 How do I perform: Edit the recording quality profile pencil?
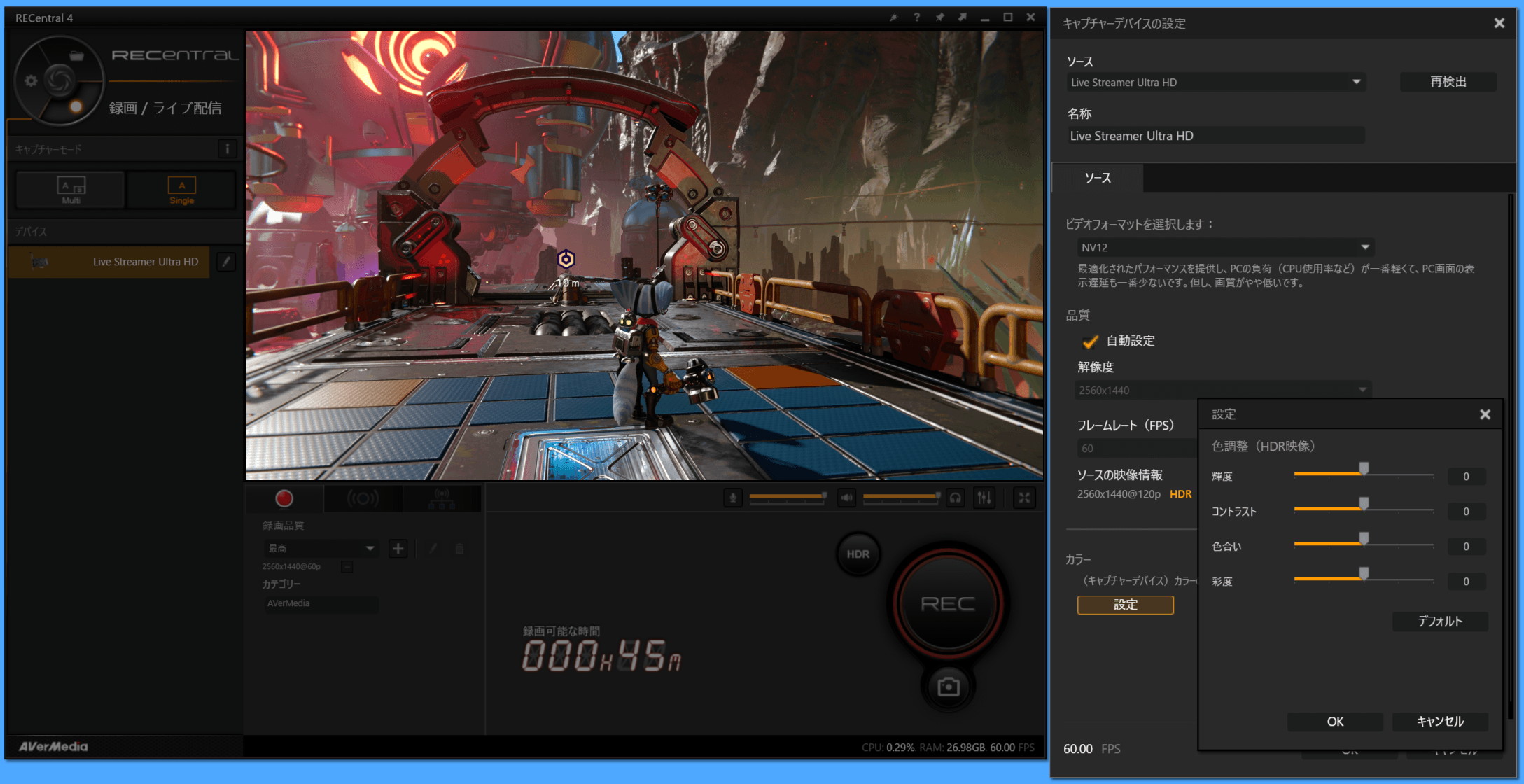tap(433, 549)
